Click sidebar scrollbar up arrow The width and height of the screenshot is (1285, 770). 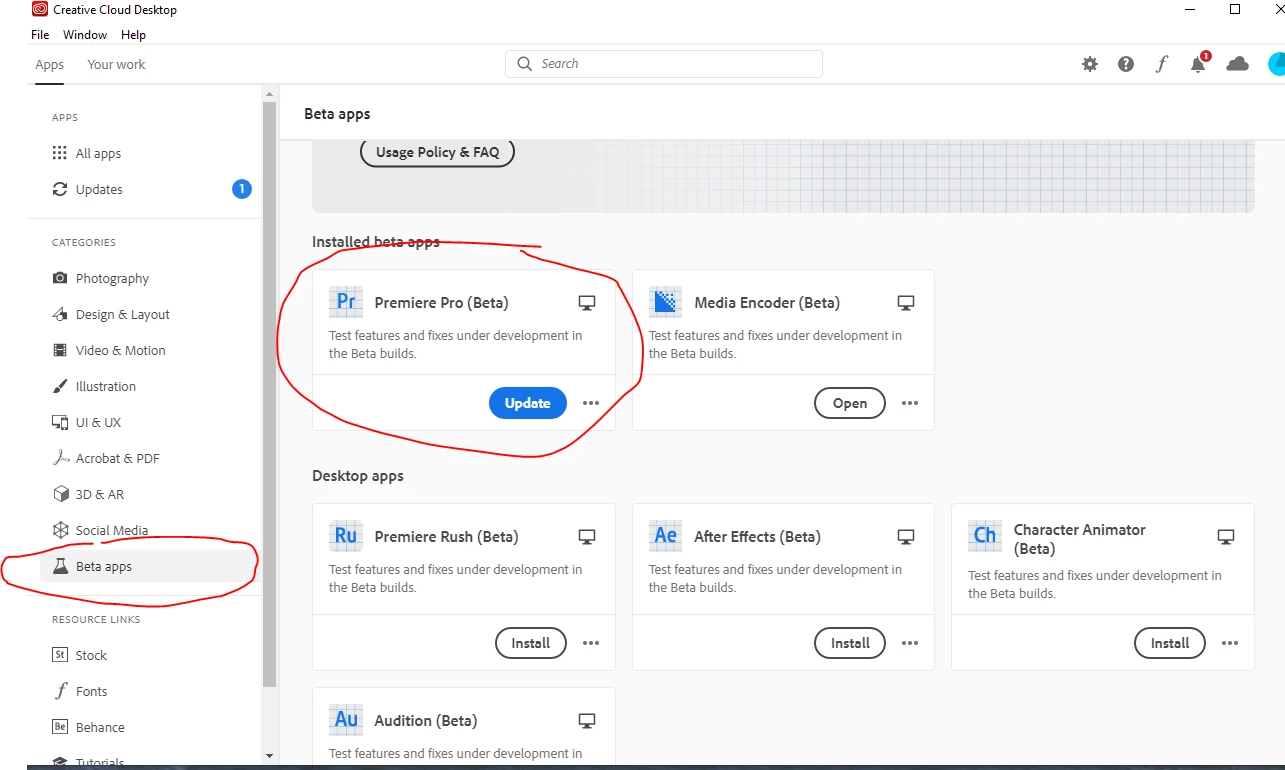pyautogui.click(x=269, y=93)
